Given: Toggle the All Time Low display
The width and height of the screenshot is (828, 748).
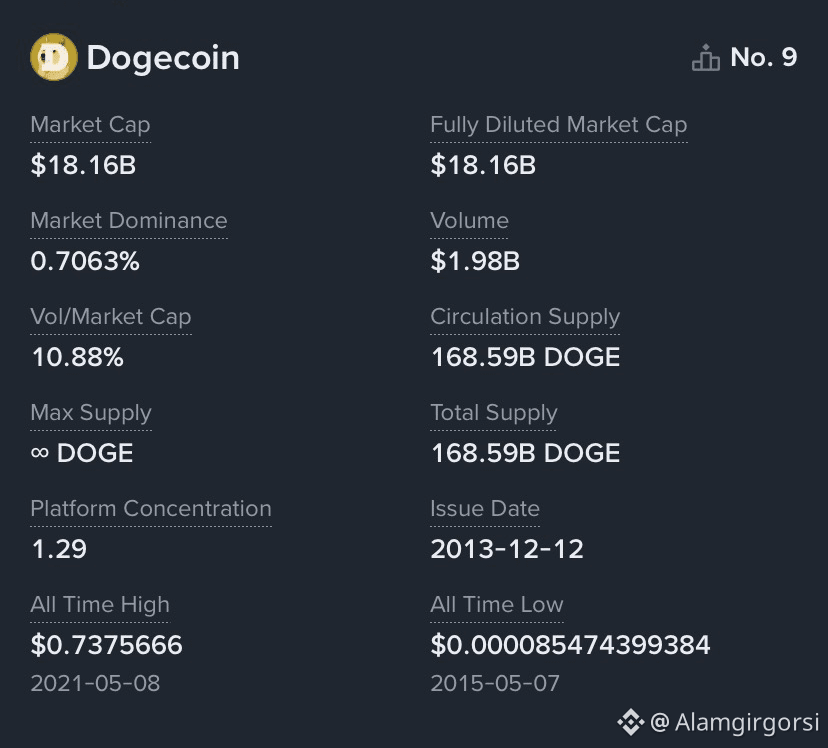Looking at the screenshot, I should tap(496, 604).
